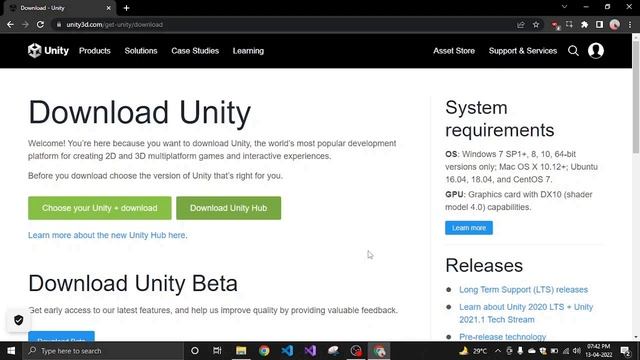This screenshot has width=640, height=360.
Task: Open Long Term Support (LTS) releases link
Action: (523, 289)
